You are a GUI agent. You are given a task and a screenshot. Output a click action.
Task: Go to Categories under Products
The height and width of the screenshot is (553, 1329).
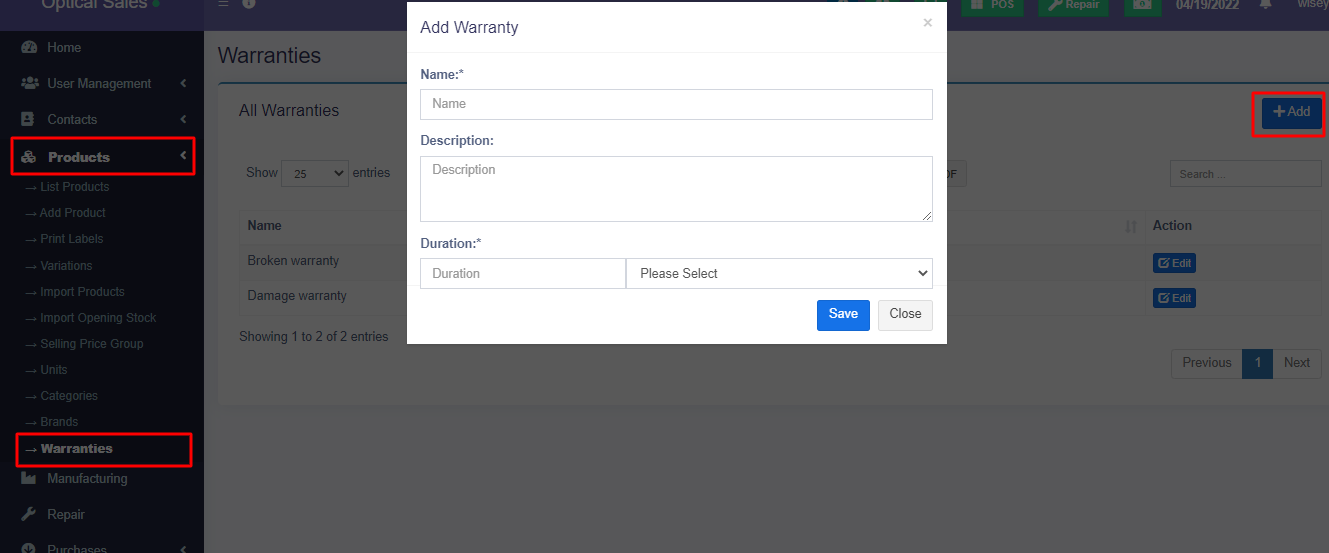coord(69,396)
